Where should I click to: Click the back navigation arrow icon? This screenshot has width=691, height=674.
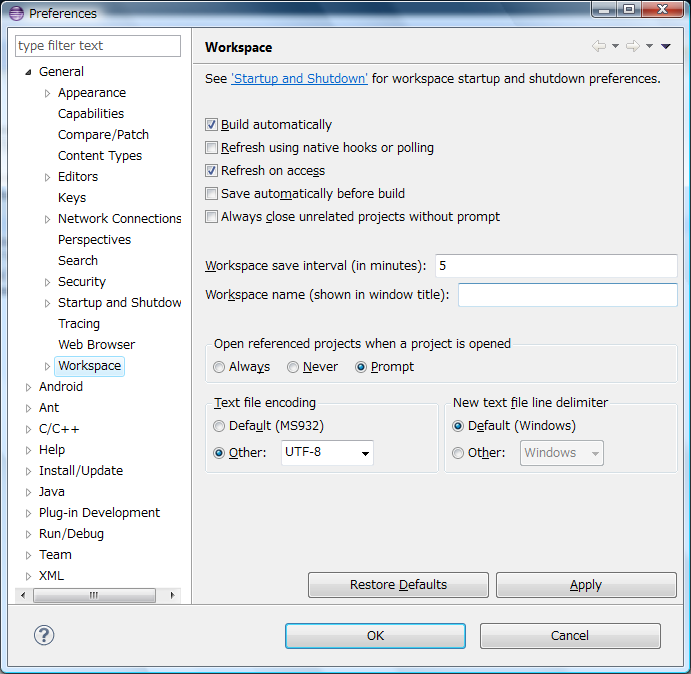[x=598, y=46]
